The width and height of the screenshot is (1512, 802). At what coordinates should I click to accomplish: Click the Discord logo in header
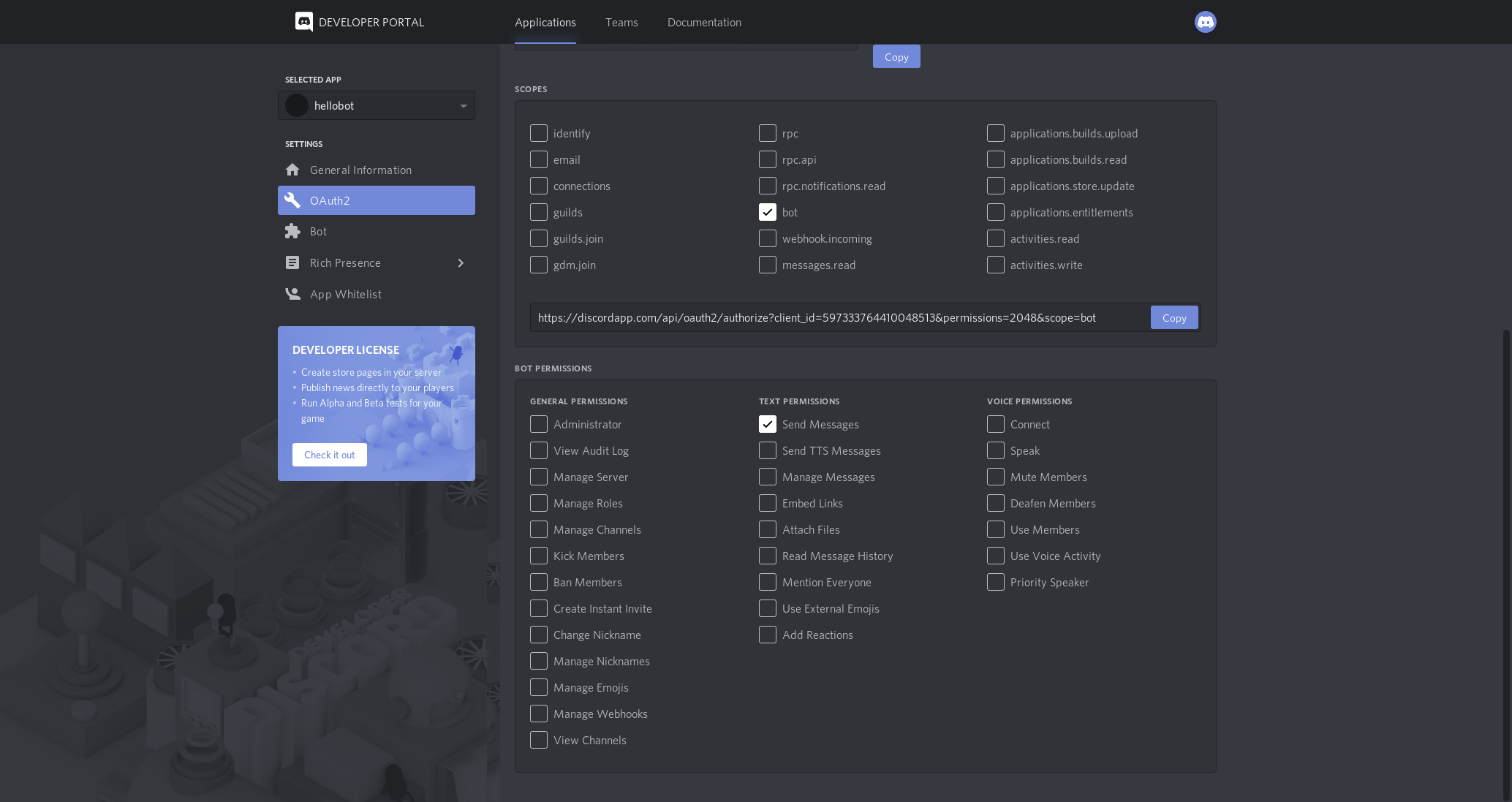pyautogui.click(x=304, y=22)
